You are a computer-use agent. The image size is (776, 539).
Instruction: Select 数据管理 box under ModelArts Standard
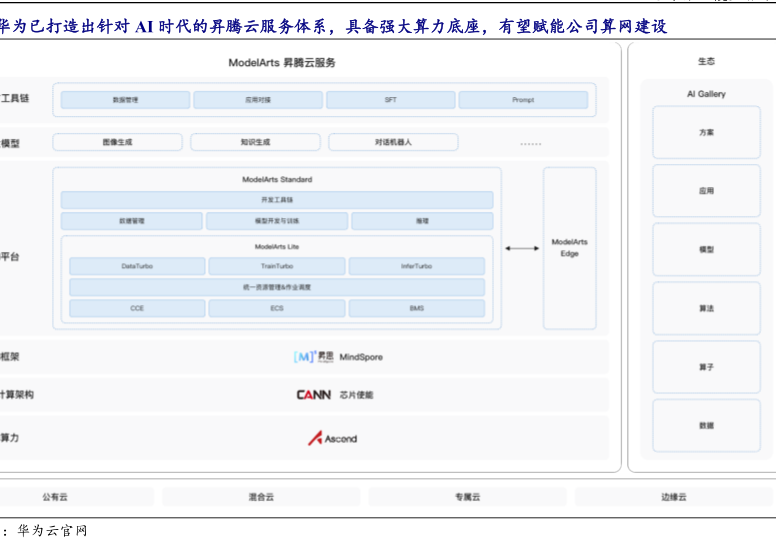132,221
